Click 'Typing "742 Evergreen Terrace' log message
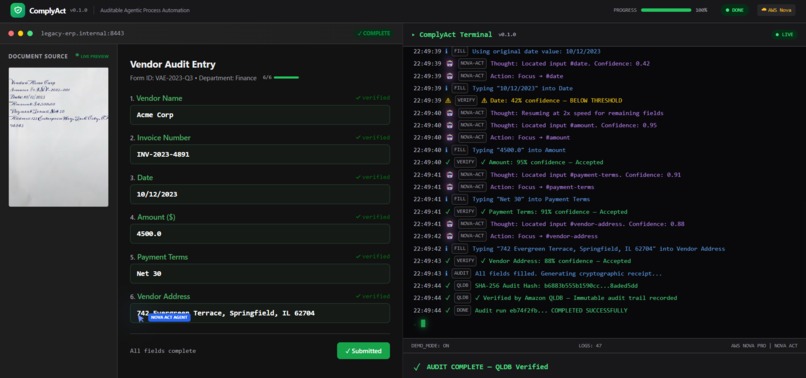Screen dimensions: 806x378 599,249
